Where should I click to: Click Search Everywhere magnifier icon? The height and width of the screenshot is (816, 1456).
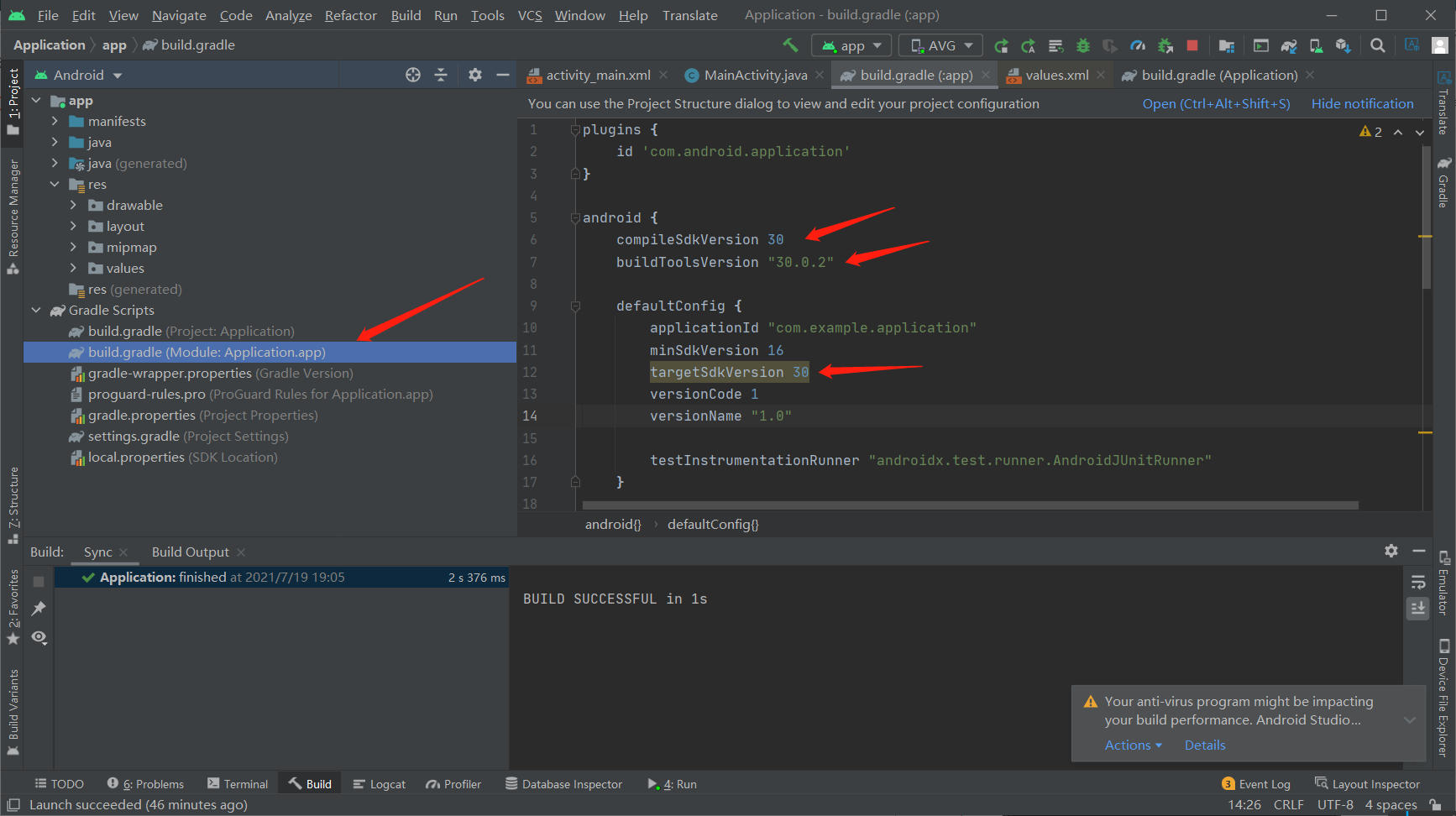pyautogui.click(x=1377, y=44)
